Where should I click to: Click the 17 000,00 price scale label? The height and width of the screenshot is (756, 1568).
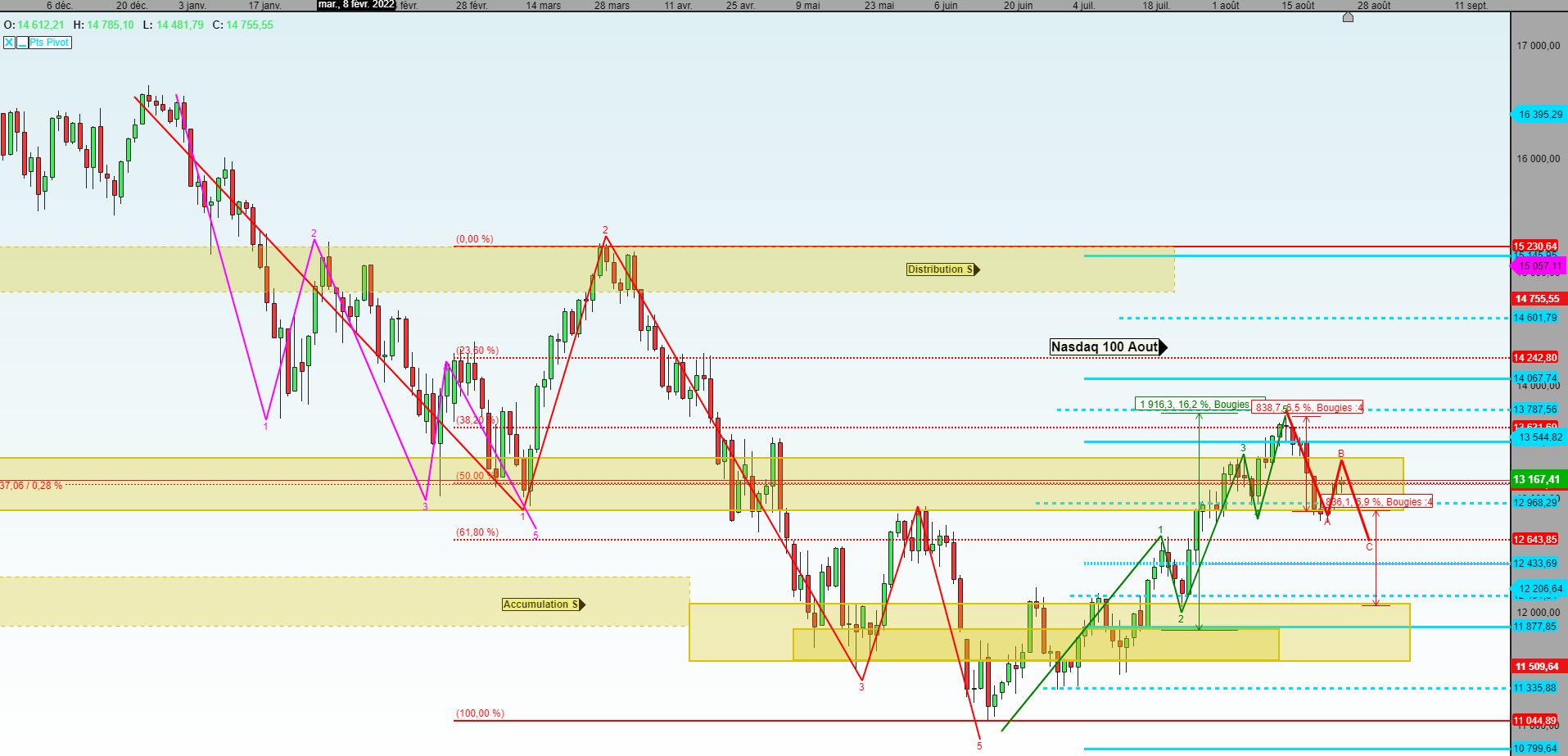[1539, 46]
